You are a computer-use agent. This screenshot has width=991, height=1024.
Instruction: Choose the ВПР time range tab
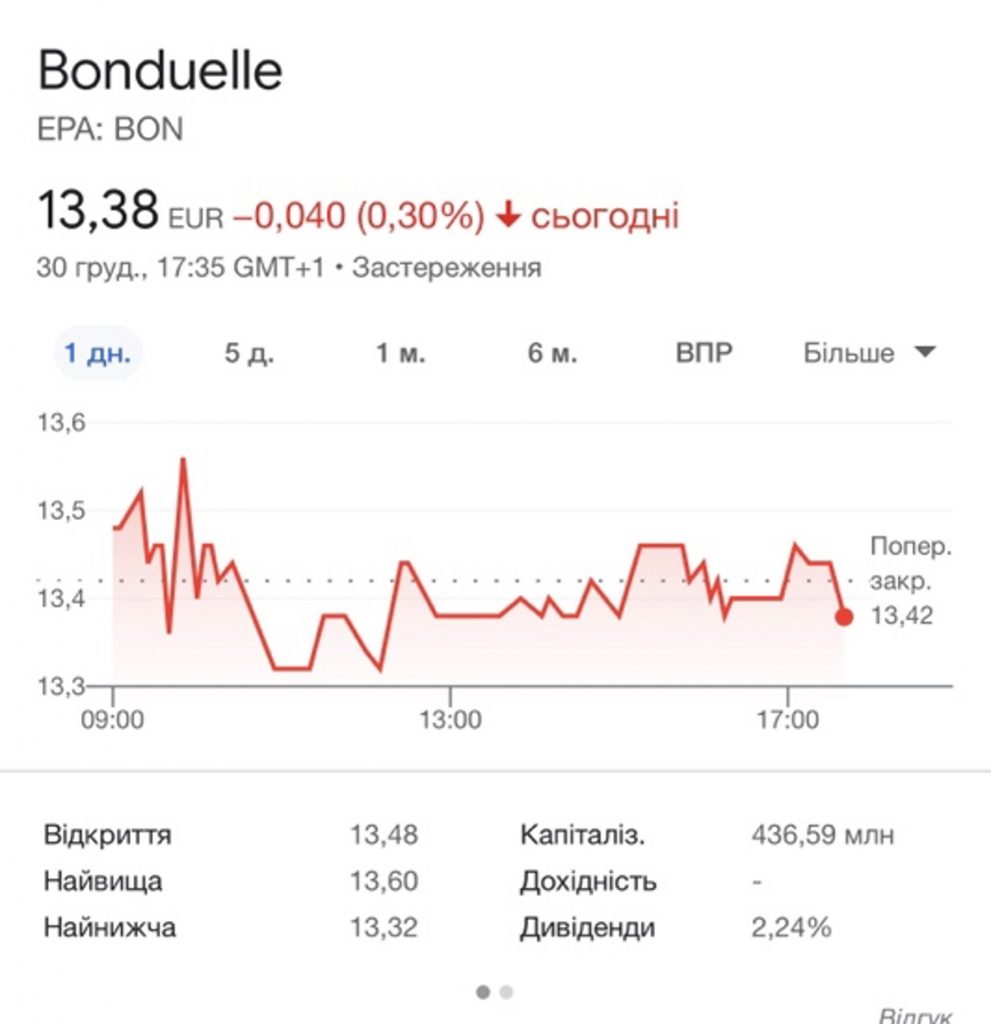point(704,353)
